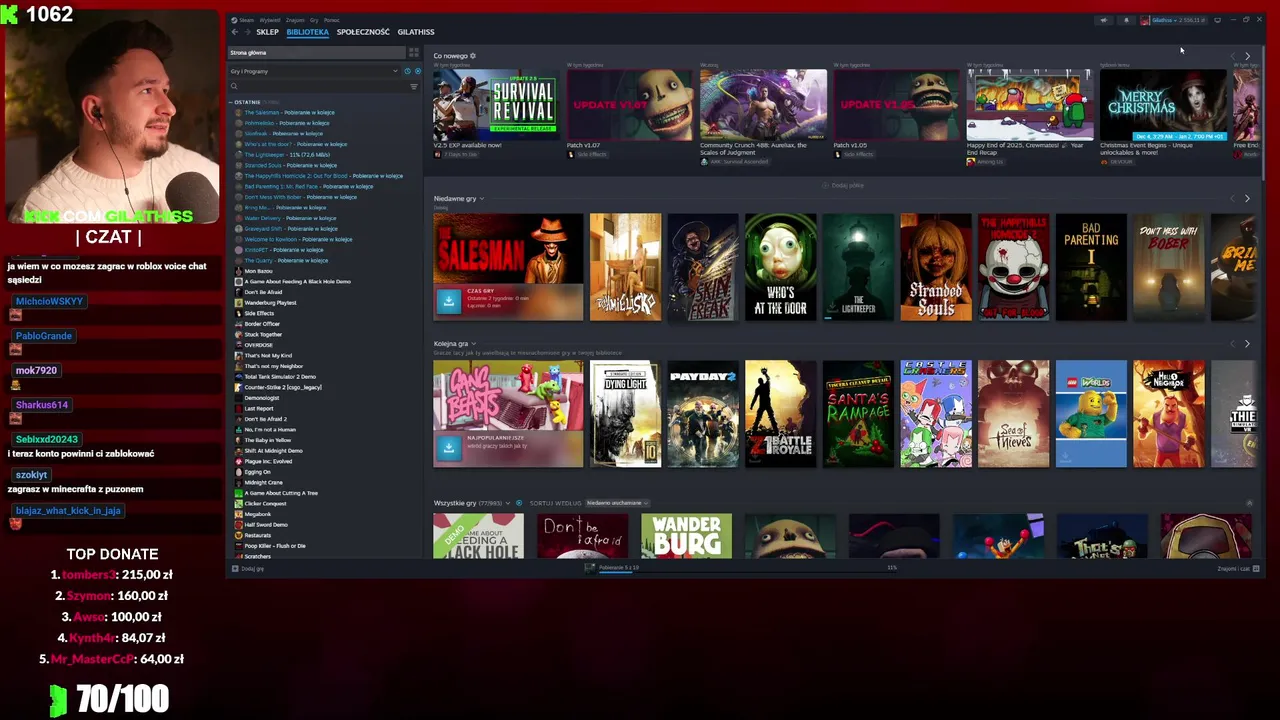Open advanced filter options icon

pos(414,87)
